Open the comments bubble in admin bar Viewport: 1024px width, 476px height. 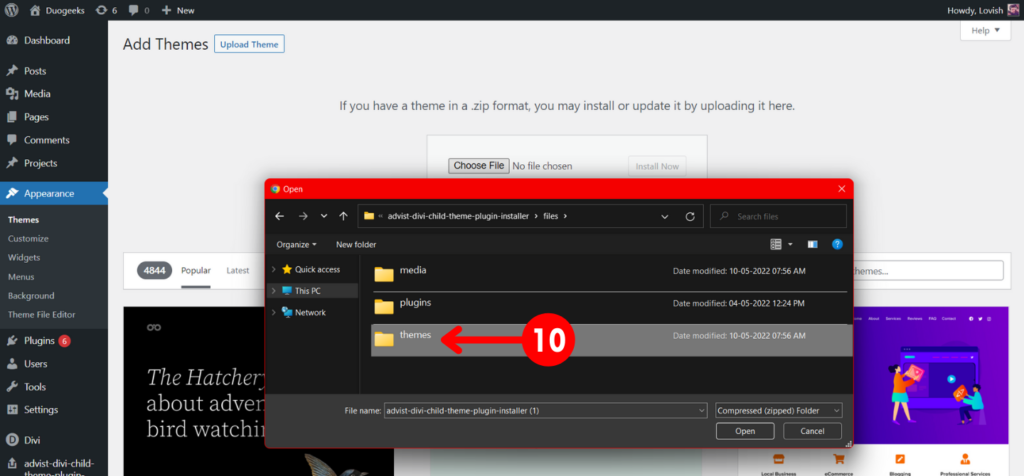point(138,10)
